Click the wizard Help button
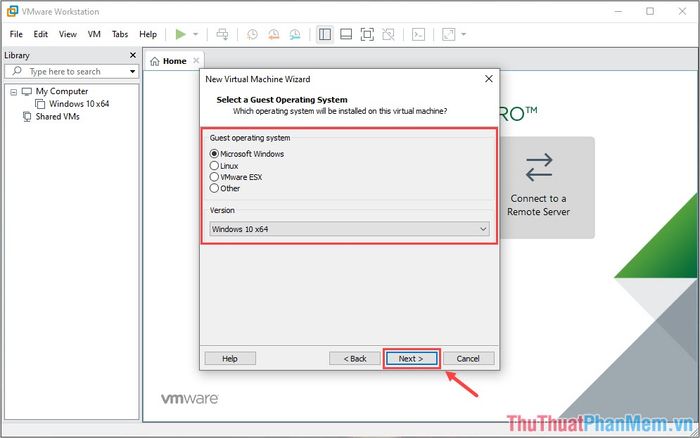This screenshot has width=700, height=438. 230,359
